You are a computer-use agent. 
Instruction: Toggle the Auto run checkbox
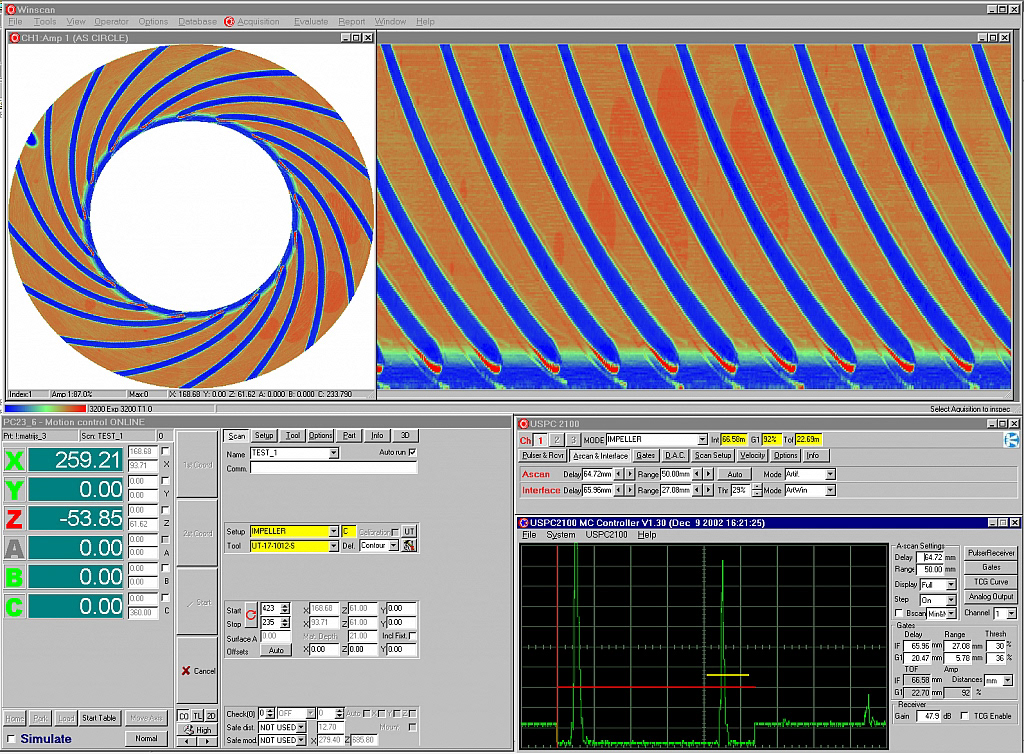[x=412, y=453]
